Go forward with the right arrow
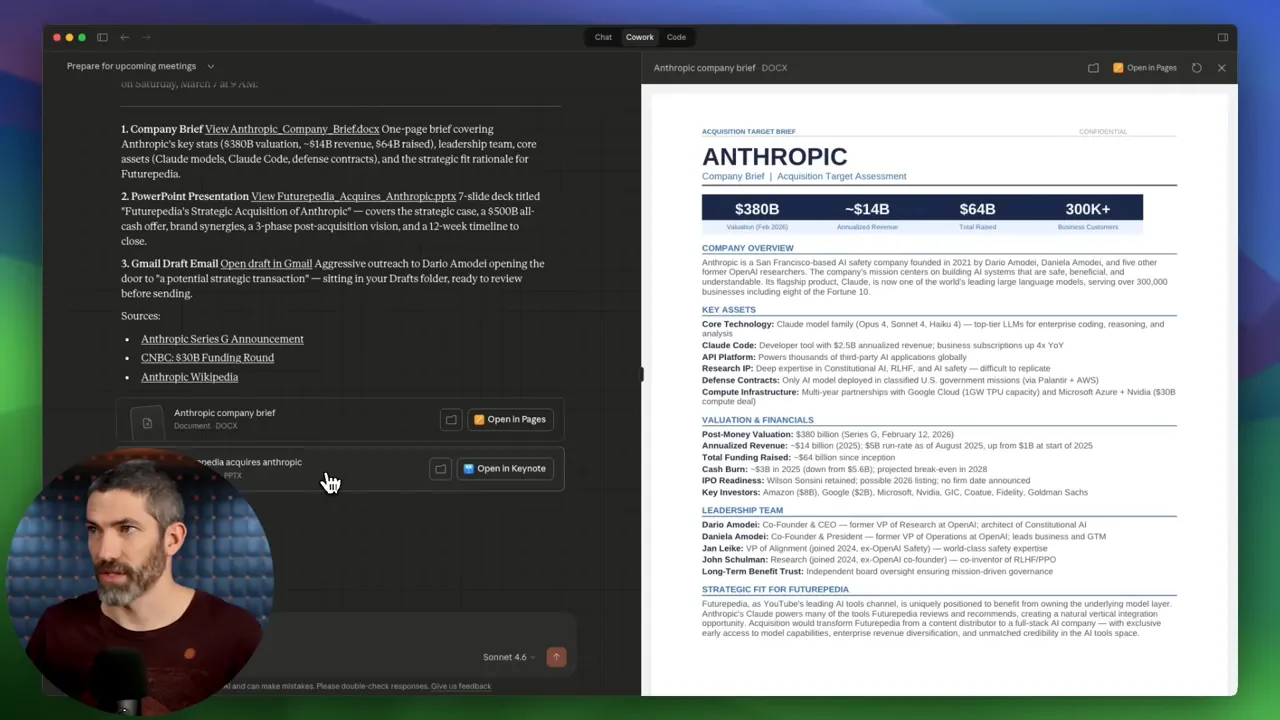 [146, 37]
